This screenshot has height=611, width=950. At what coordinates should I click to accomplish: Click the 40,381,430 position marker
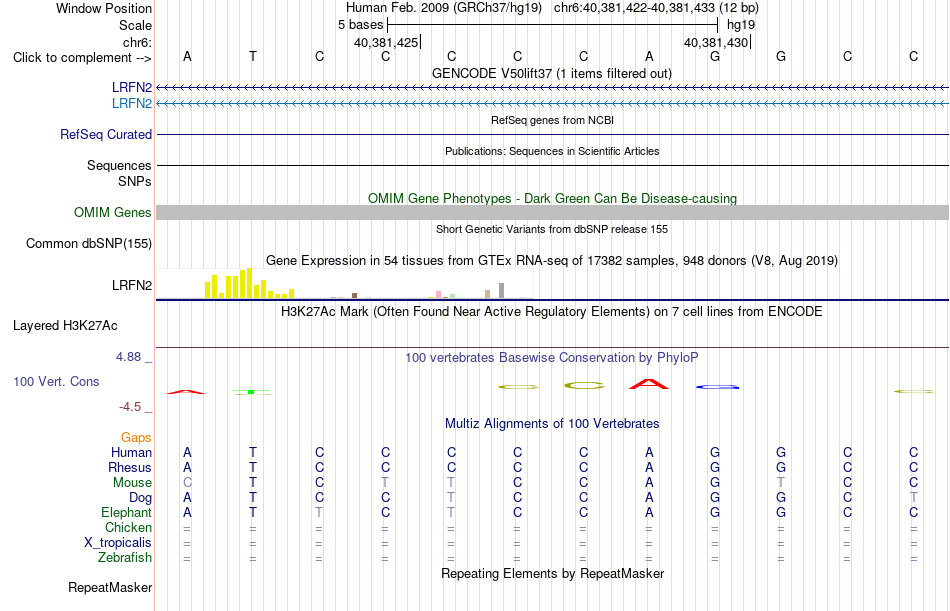[x=716, y=42]
